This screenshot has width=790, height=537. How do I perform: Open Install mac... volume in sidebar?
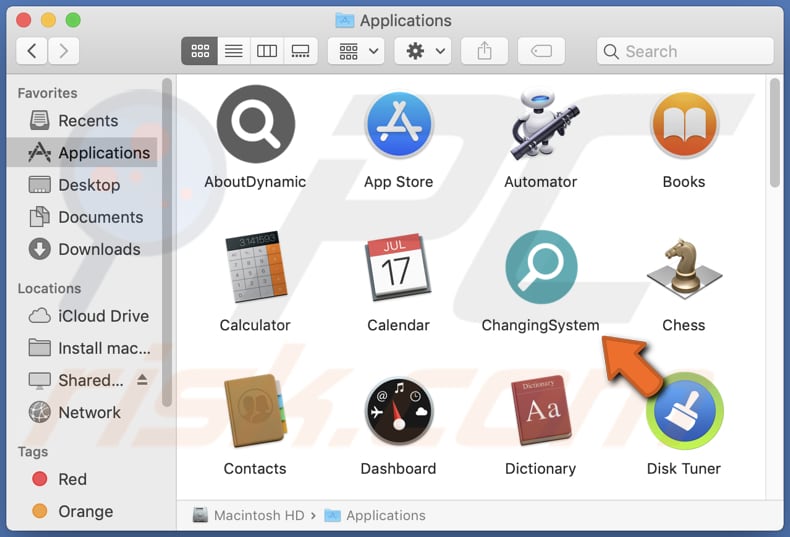click(83, 348)
